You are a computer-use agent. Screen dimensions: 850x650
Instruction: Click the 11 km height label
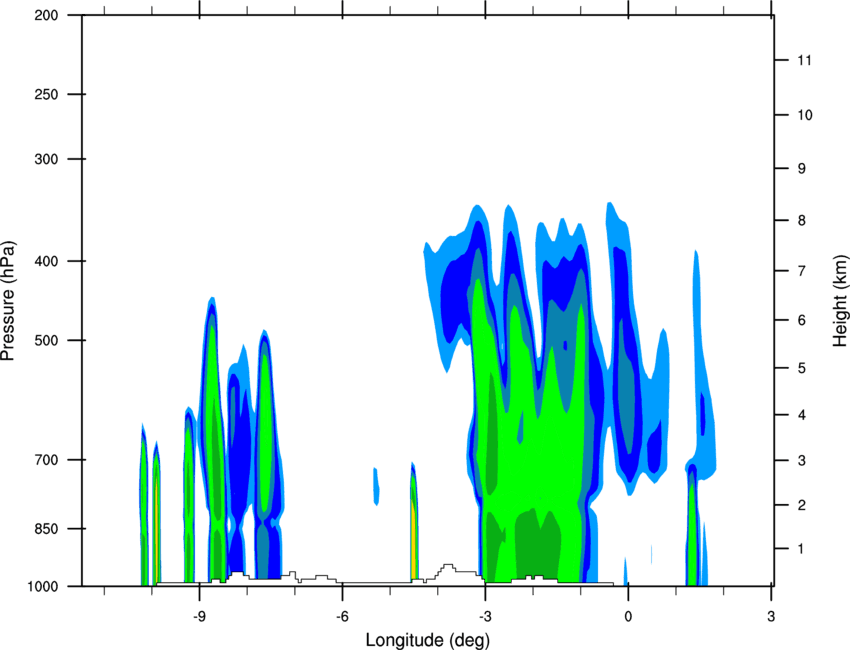[x=805, y=60]
